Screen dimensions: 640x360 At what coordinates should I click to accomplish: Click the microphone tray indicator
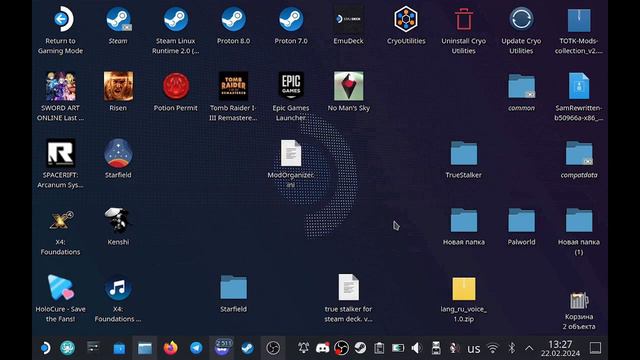pos(454,348)
